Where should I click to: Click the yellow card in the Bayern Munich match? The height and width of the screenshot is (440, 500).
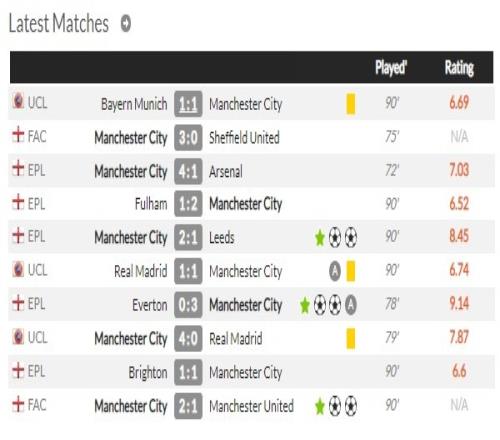[351, 104]
